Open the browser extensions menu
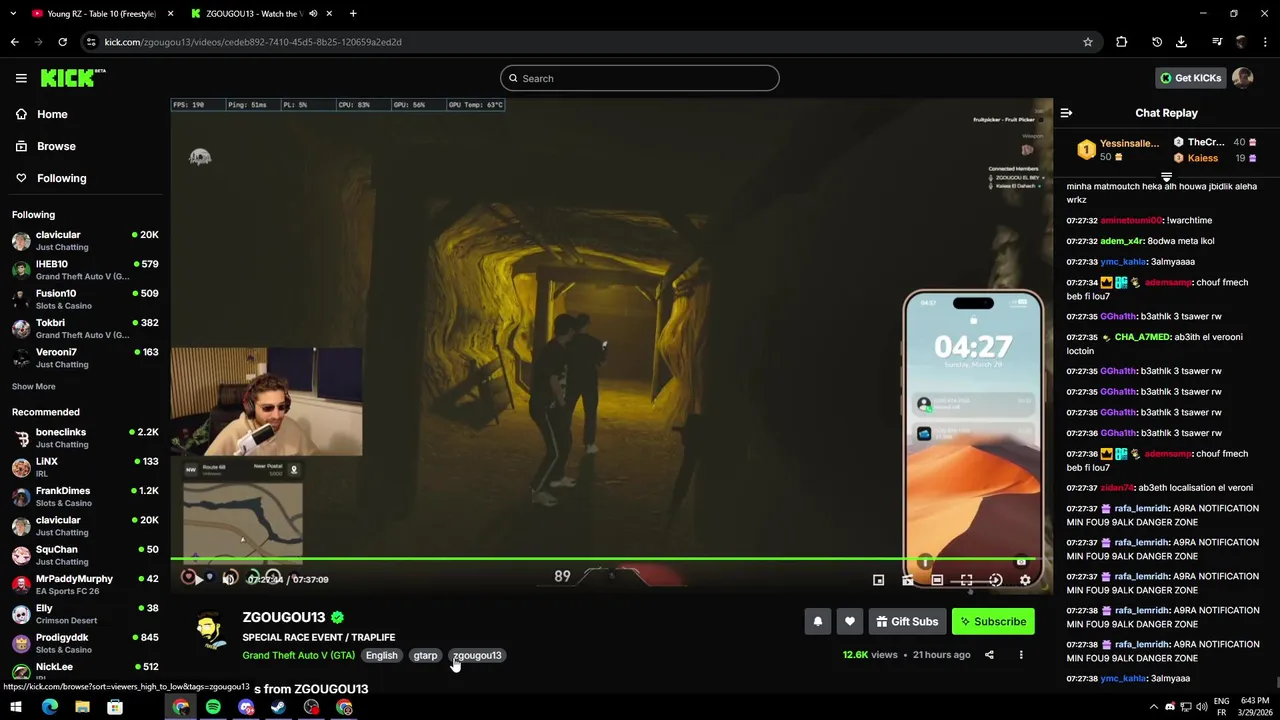The width and height of the screenshot is (1280, 720). pyautogui.click(x=1121, y=42)
